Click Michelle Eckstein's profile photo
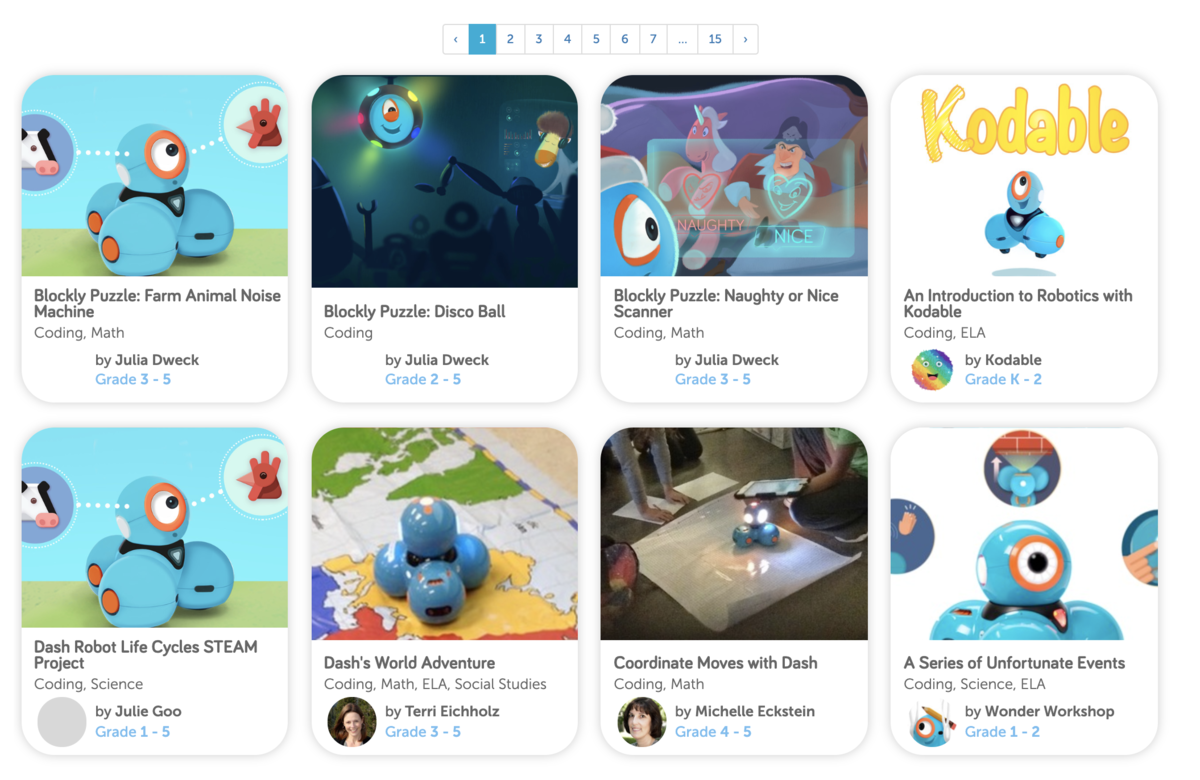1200x780 pixels. click(x=642, y=722)
